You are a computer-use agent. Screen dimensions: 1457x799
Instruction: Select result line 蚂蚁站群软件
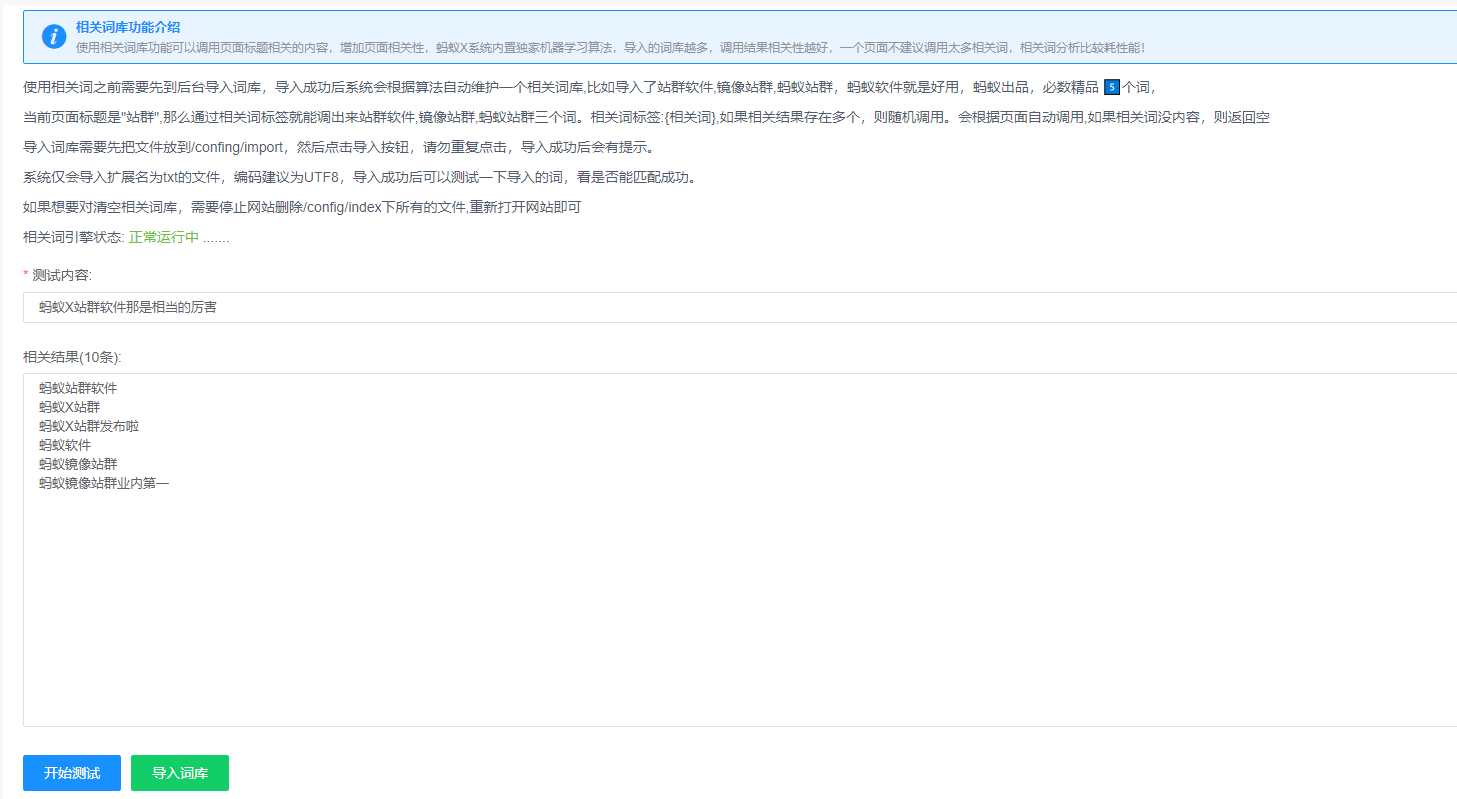tap(78, 388)
